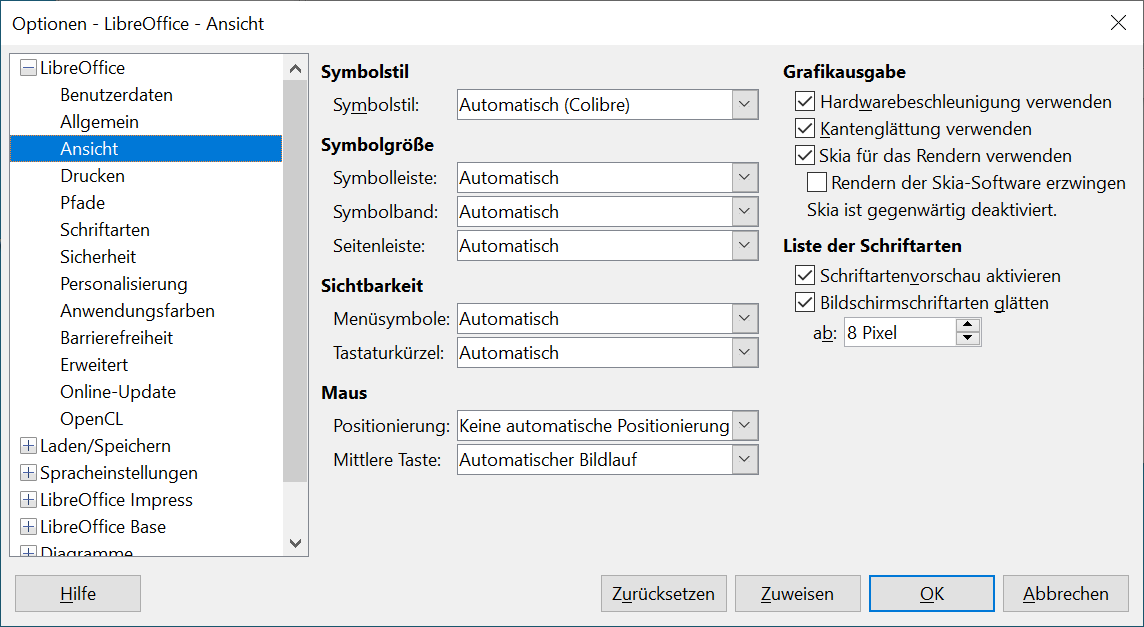Disable Skia für das Rendern verwenden

pyautogui.click(x=805, y=155)
